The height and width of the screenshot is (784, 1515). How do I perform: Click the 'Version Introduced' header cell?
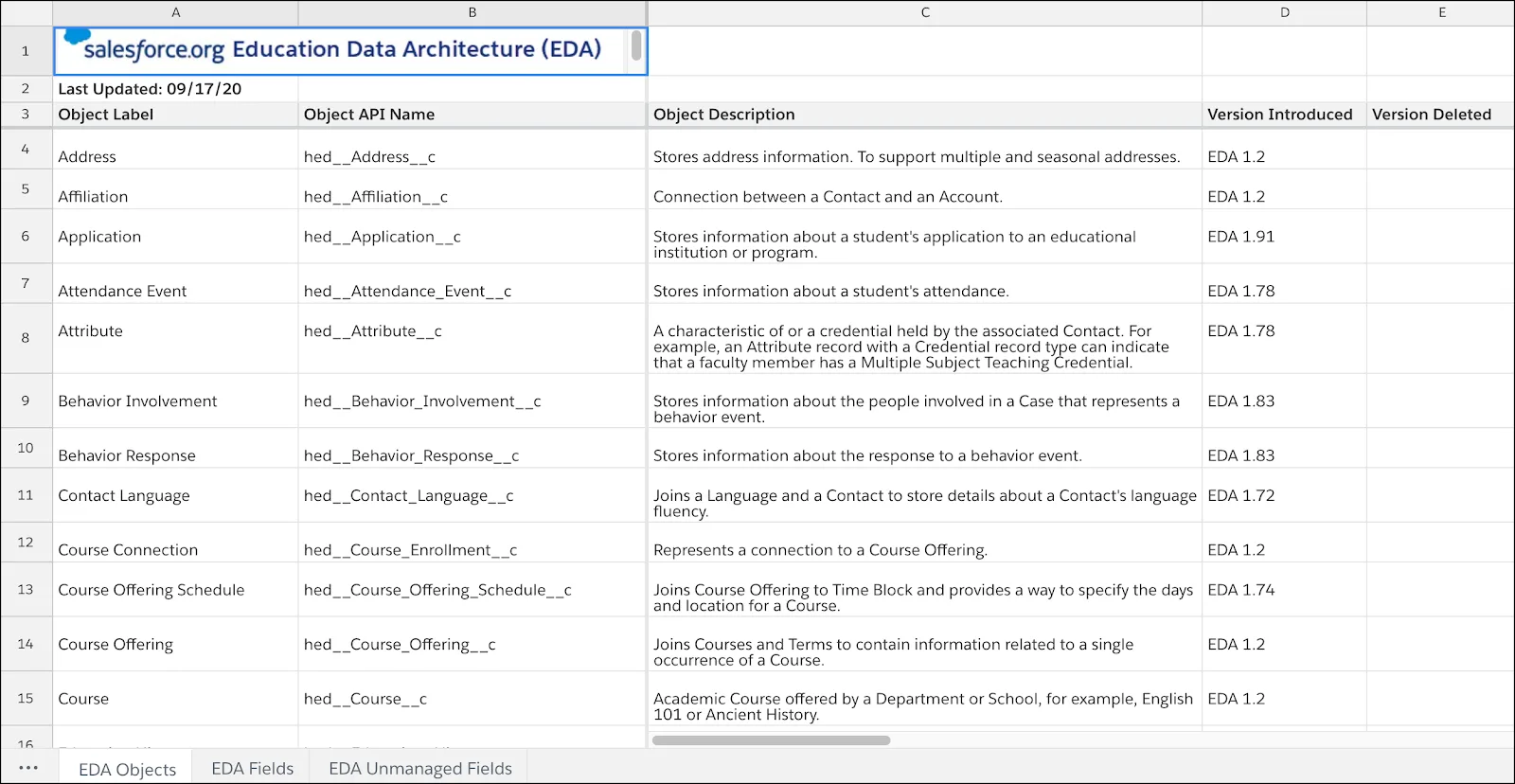pyautogui.click(x=1285, y=115)
